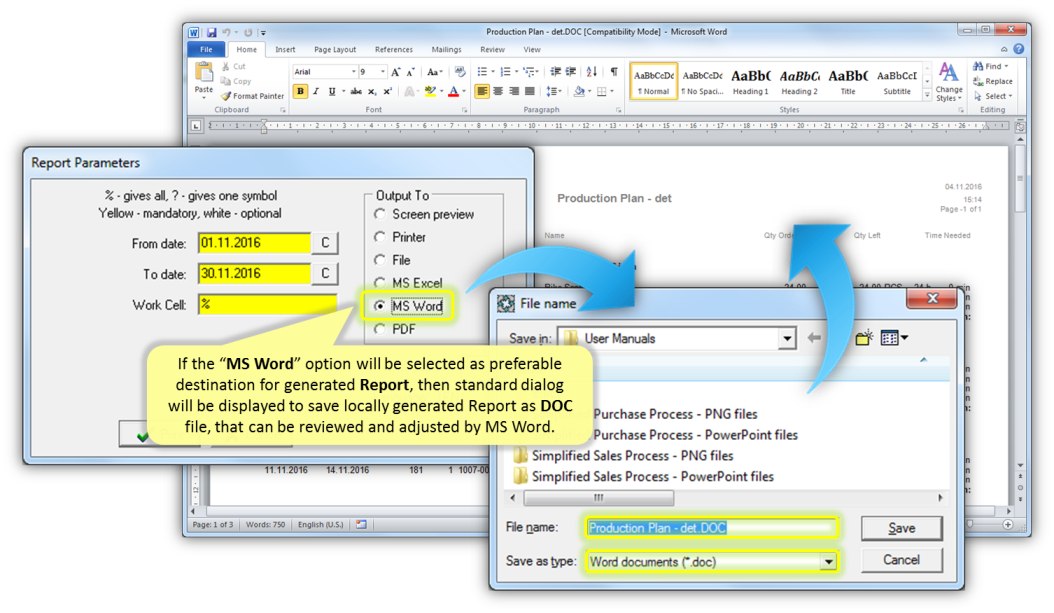Center-align text in Word ribbon
The image size is (1054, 613).
coord(498,91)
